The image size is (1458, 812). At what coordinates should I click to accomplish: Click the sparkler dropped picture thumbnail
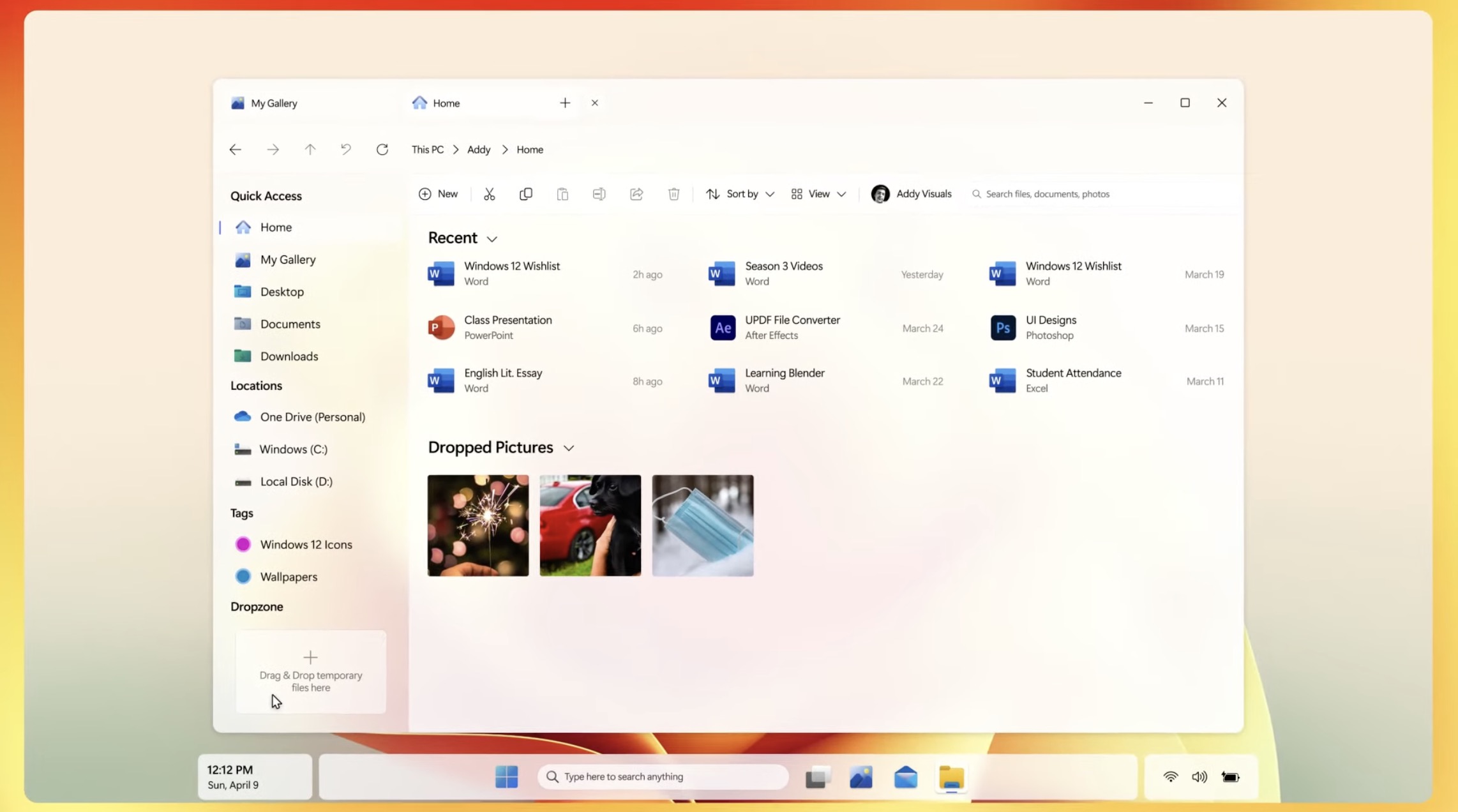(477, 525)
